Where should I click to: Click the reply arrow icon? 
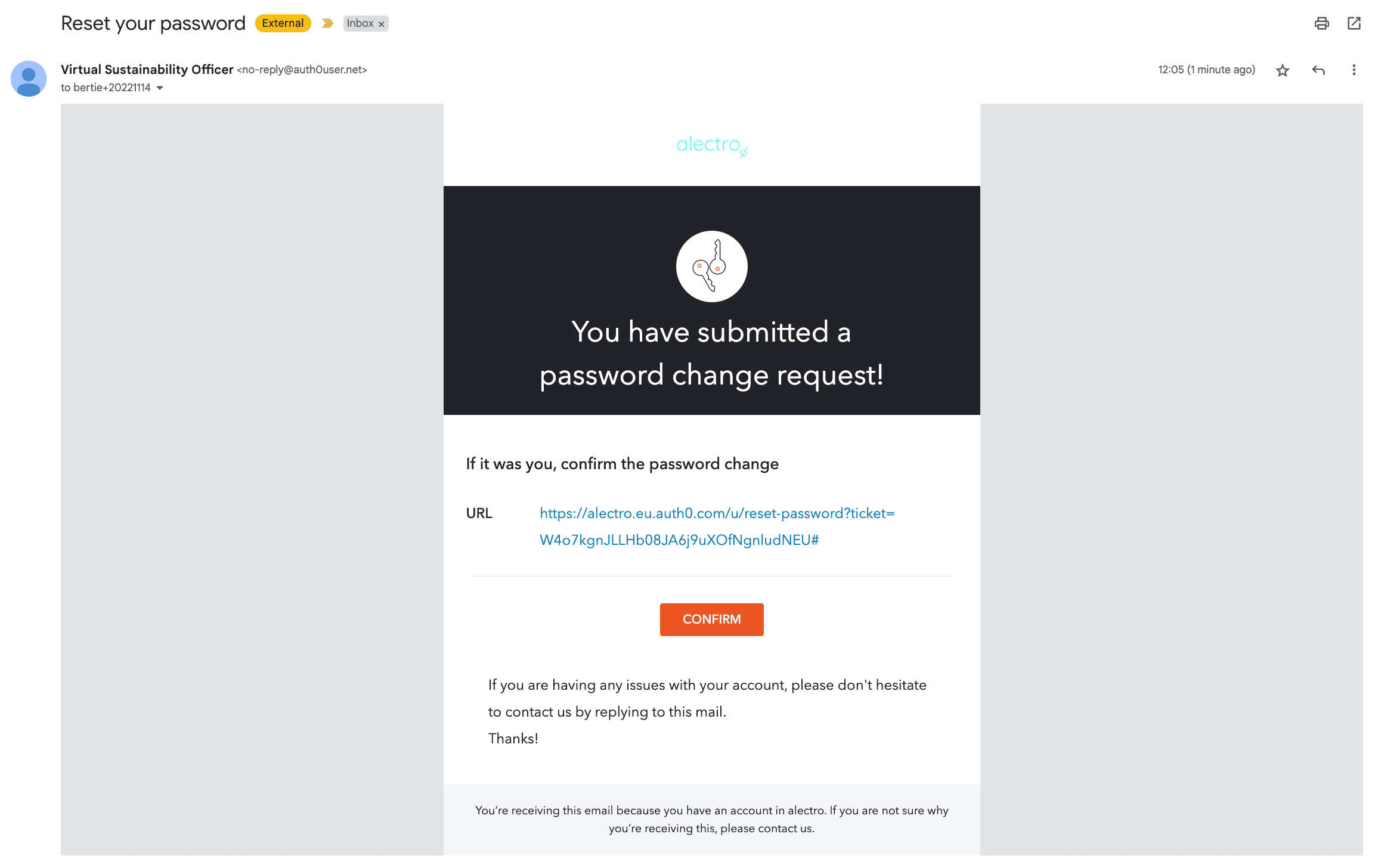point(1318,70)
